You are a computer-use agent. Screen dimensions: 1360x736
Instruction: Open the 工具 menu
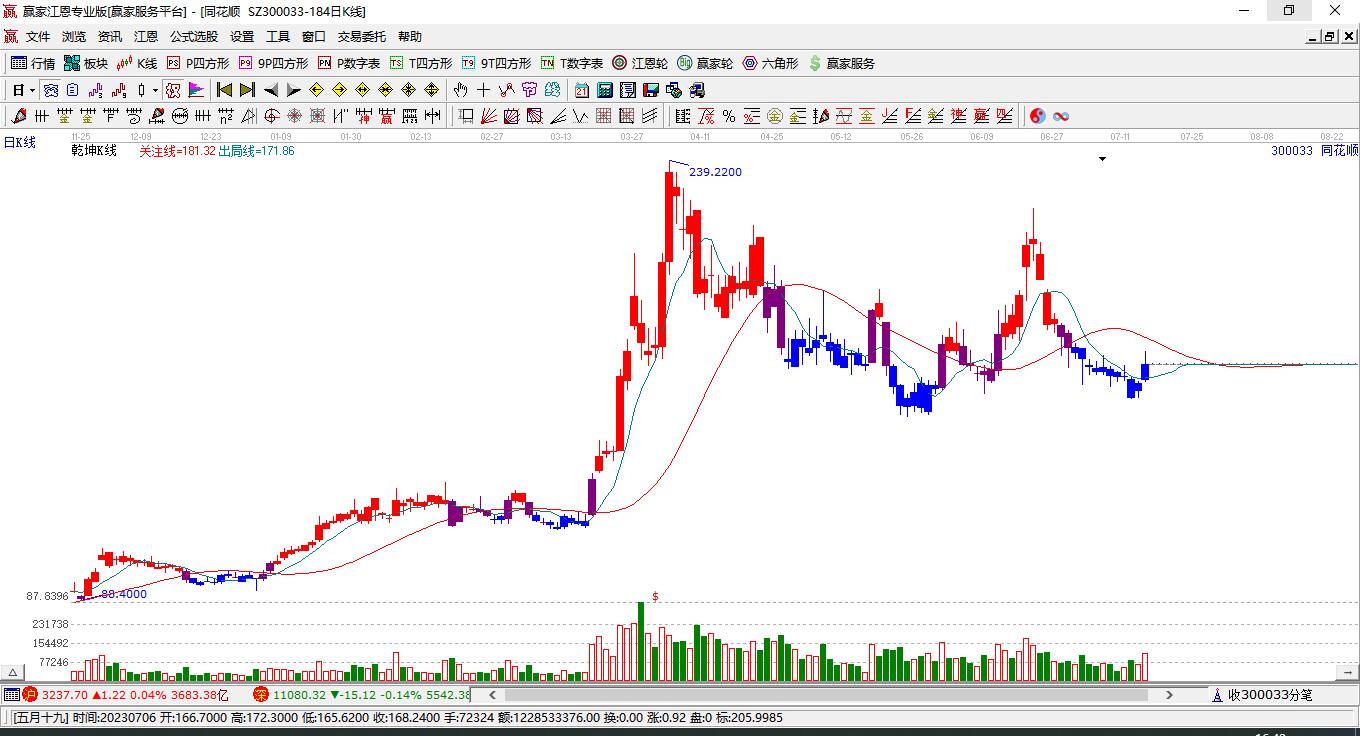coord(278,37)
